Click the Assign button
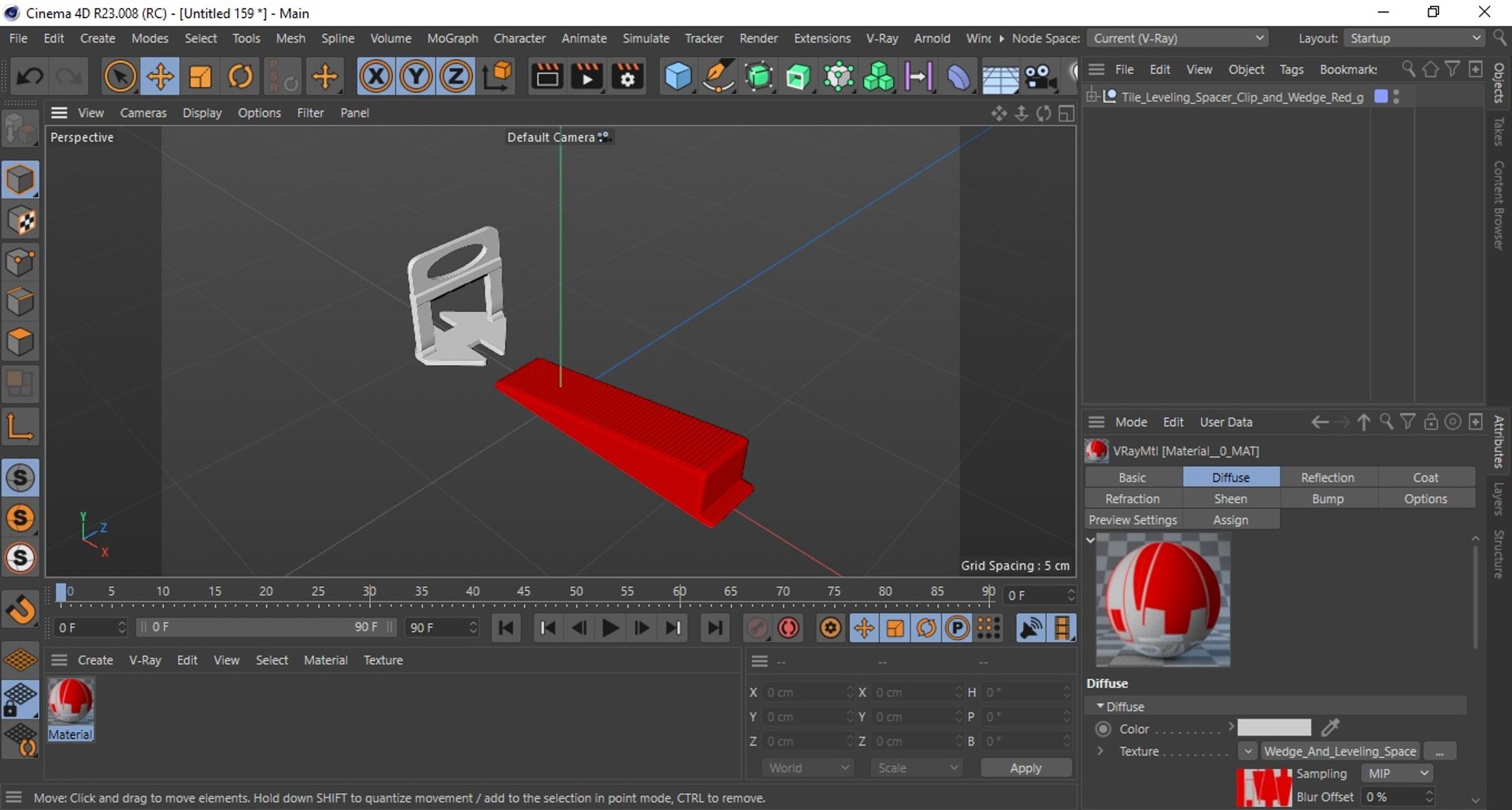Viewport: 1512px width, 810px height. point(1231,520)
